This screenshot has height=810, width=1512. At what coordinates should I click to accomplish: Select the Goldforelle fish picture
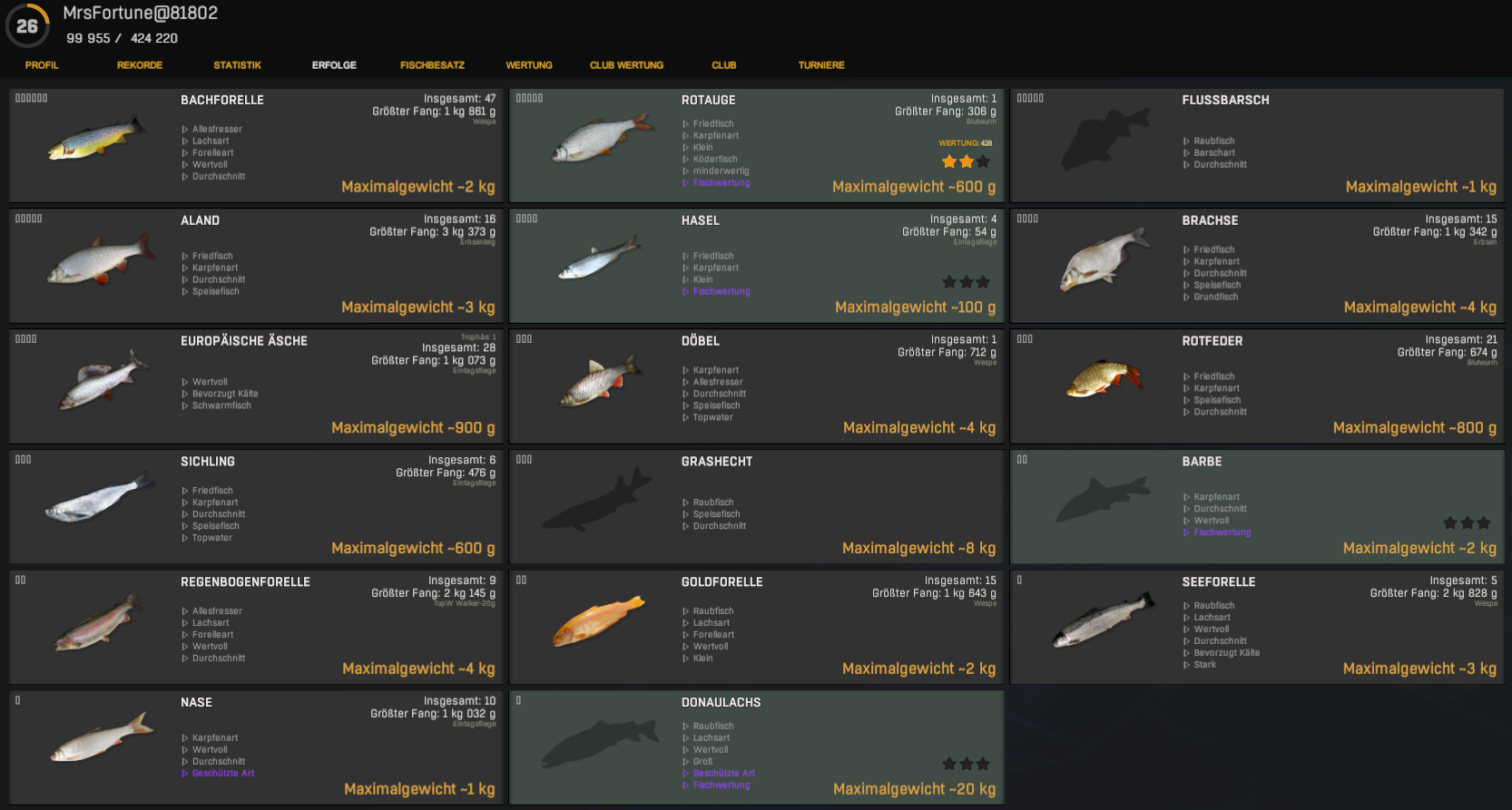click(x=598, y=621)
